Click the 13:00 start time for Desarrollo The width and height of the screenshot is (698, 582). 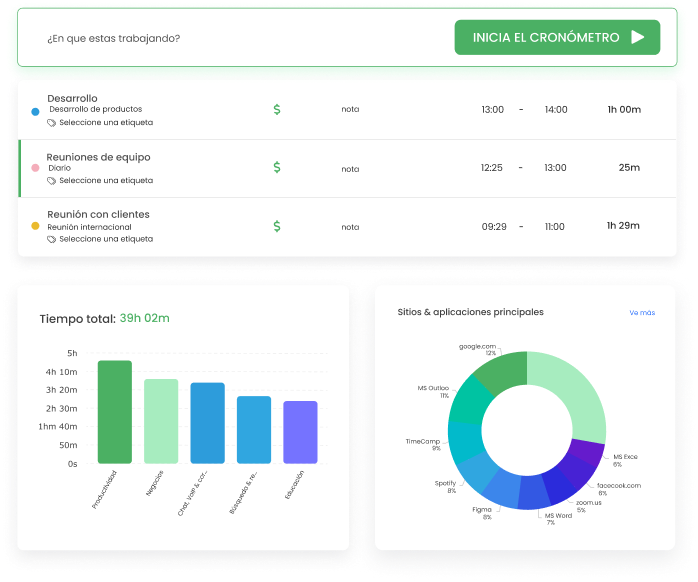pos(492,109)
